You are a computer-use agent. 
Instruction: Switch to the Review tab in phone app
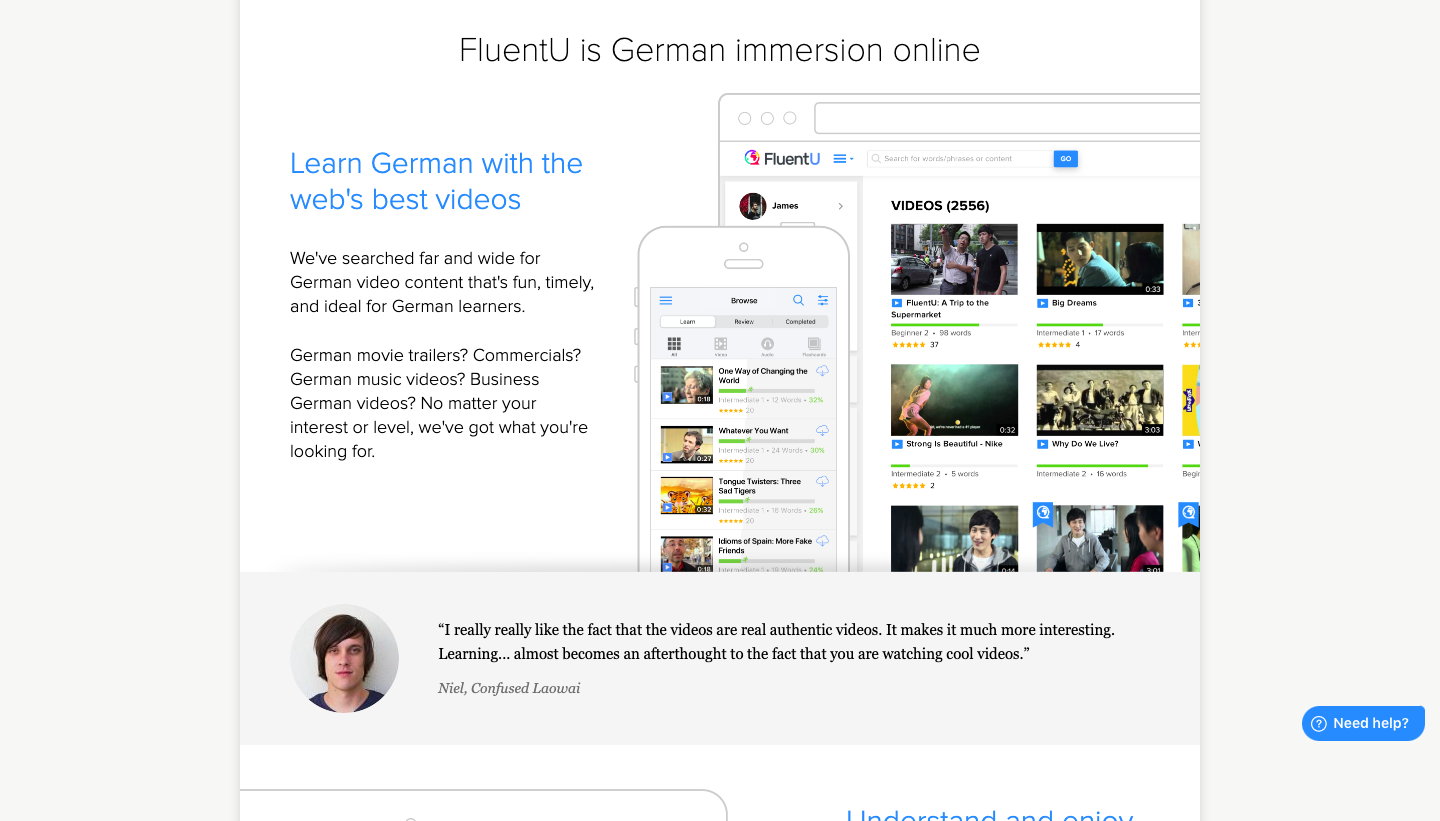[744, 322]
